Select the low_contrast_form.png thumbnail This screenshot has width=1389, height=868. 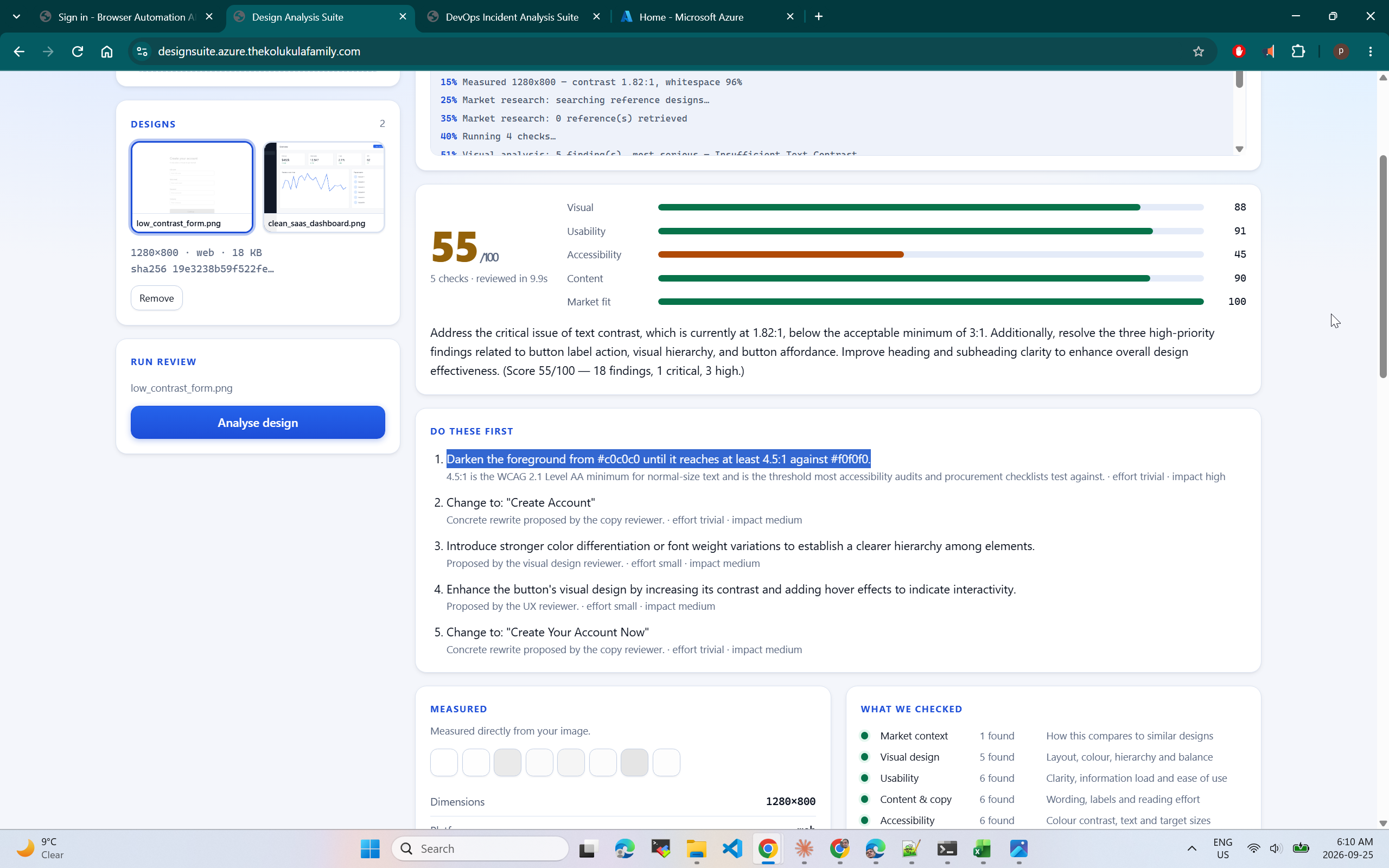point(192,187)
